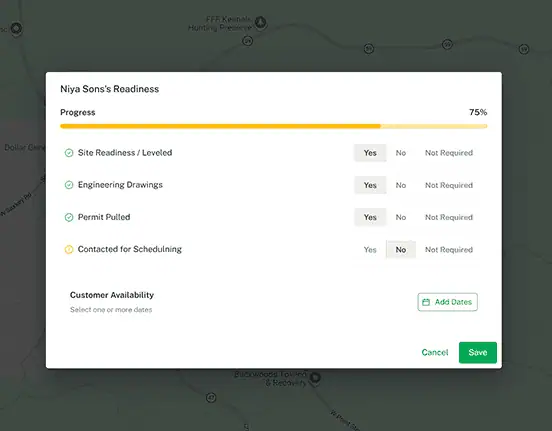
Task: Click the Permit Pulled label
Action: [x=104, y=217]
